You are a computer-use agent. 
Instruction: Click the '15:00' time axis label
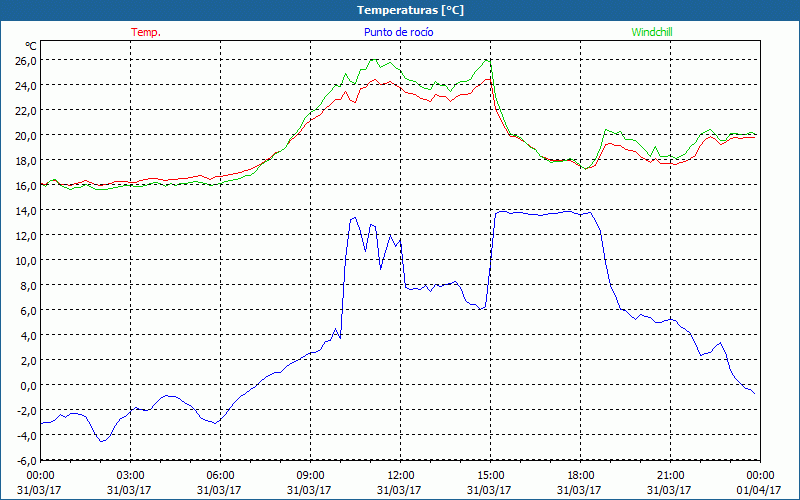[x=490, y=476]
